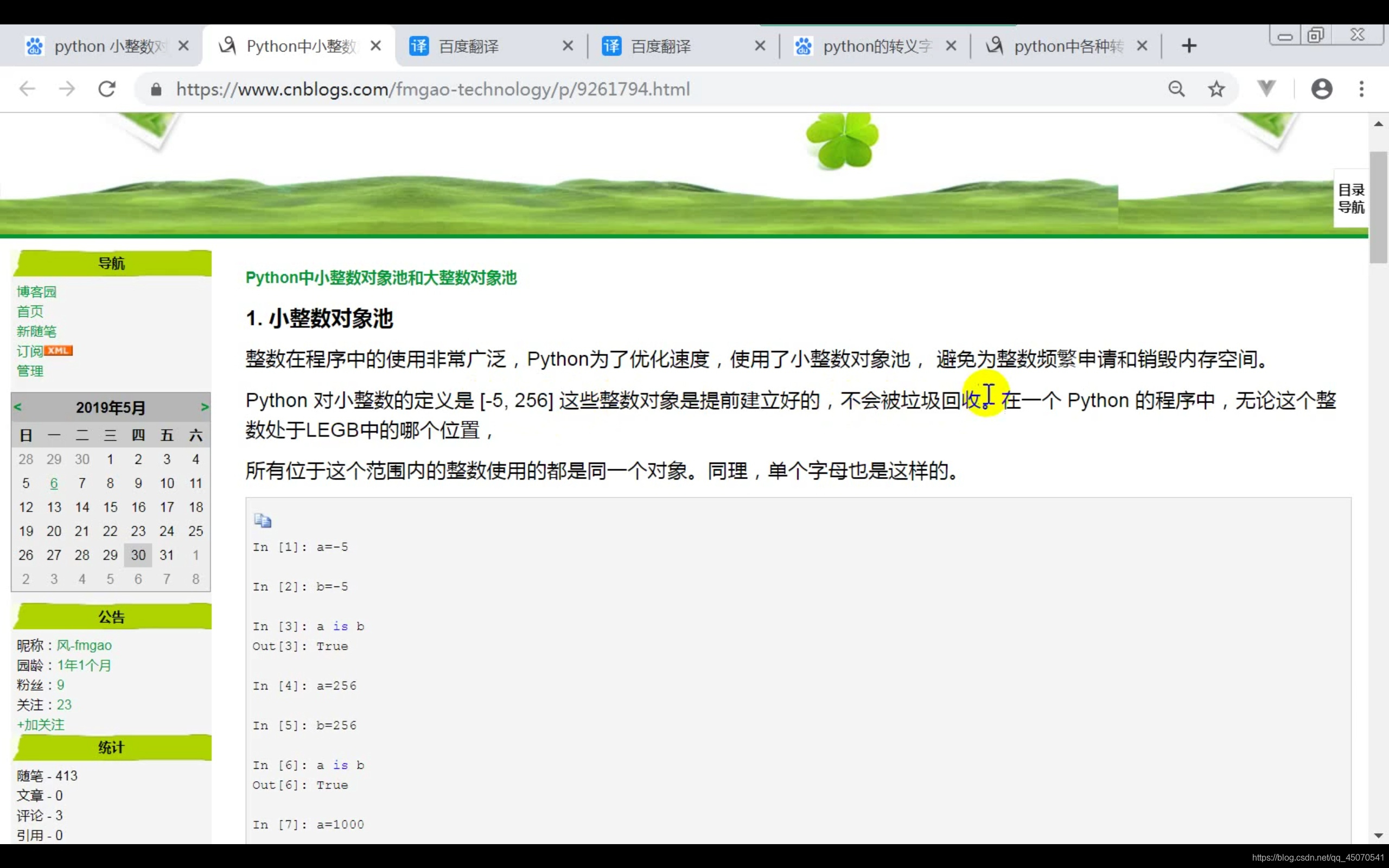Go to the previous month in the calendar
This screenshot has height=868, width=1389.
coord(18,407)
